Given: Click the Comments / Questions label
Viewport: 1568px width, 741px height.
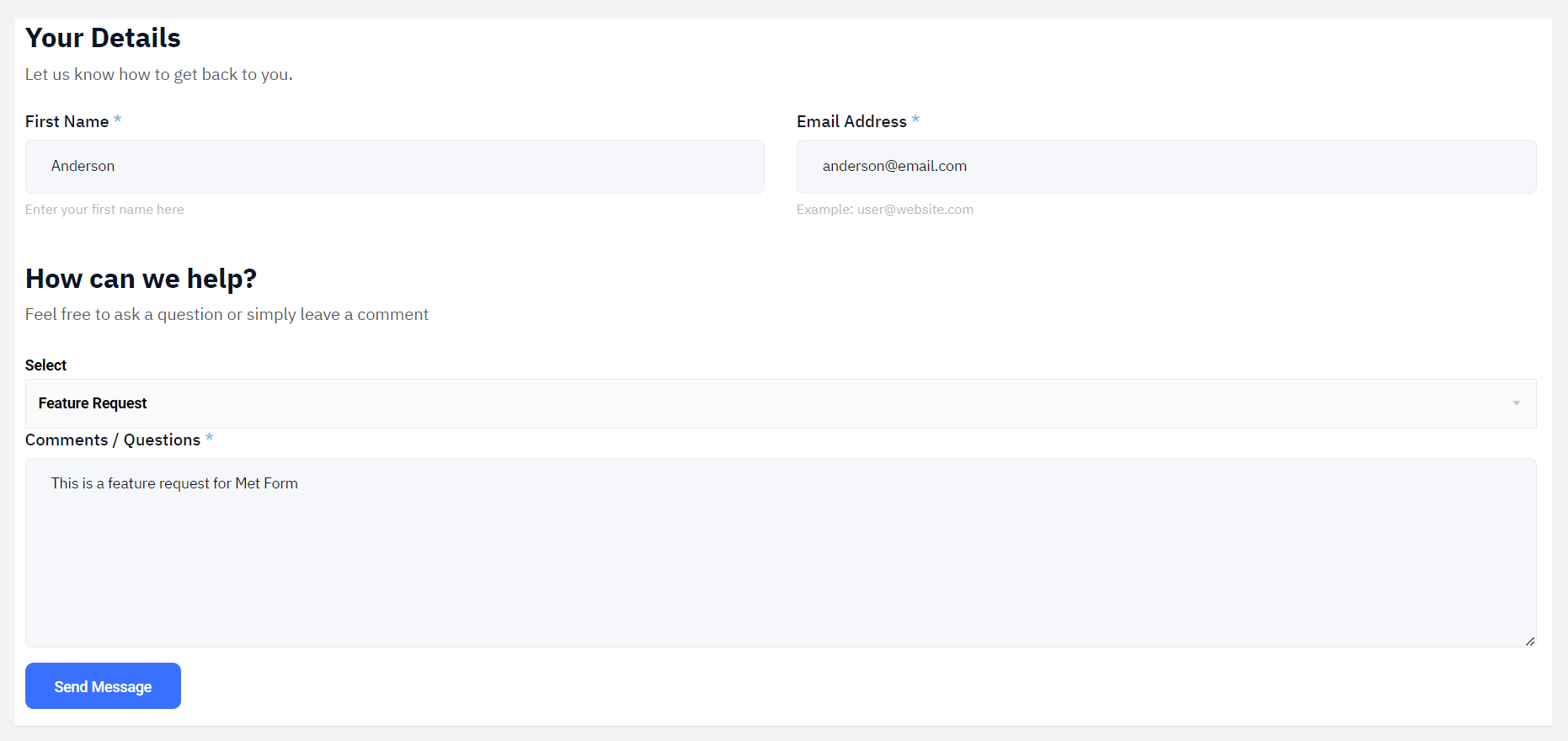Looking at the screenshot, I should 112,440.
